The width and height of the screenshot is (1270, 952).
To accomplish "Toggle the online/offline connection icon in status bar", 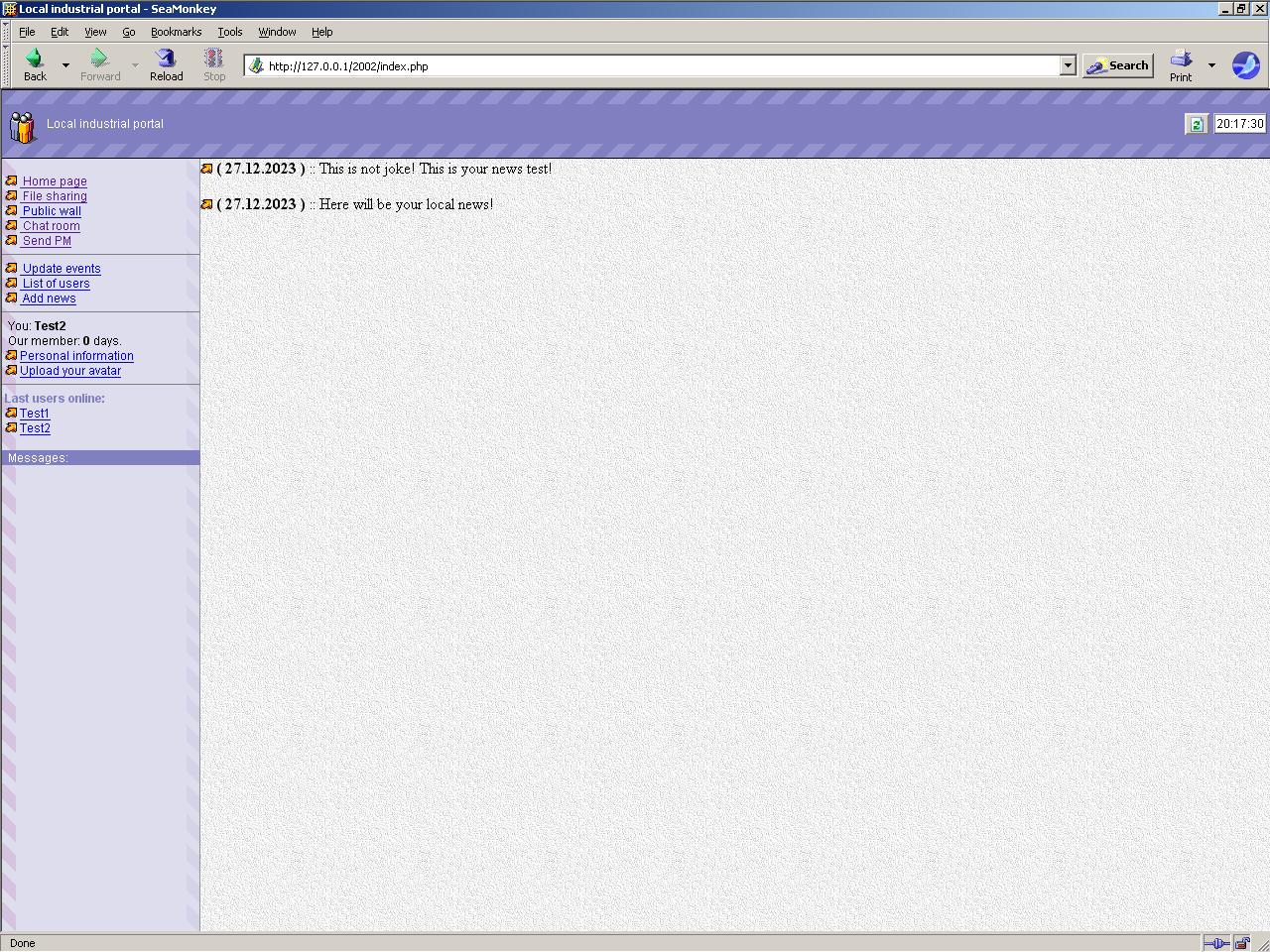I will [x=1215, y=943].
